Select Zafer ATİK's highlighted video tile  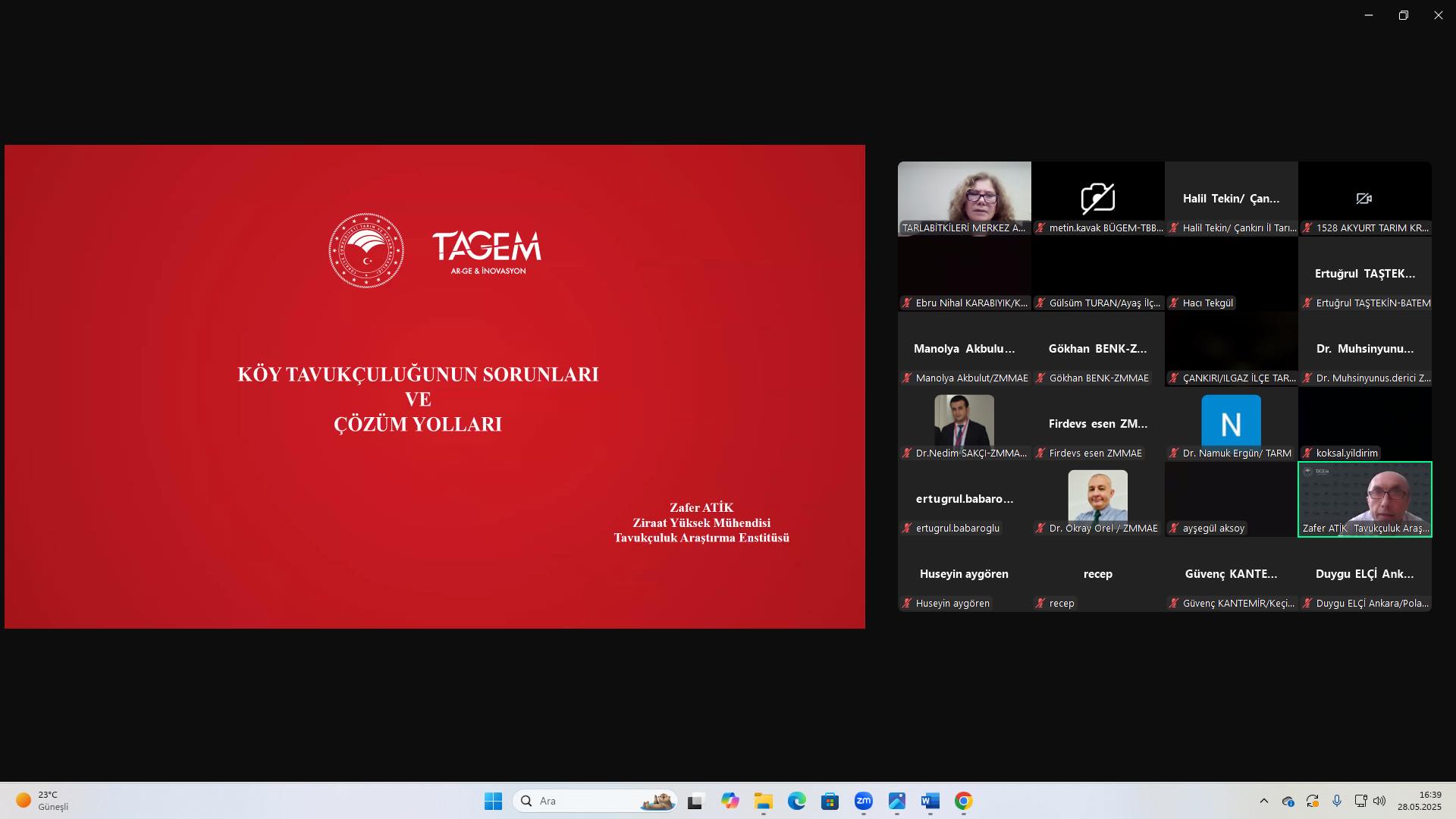[1364, 499]
